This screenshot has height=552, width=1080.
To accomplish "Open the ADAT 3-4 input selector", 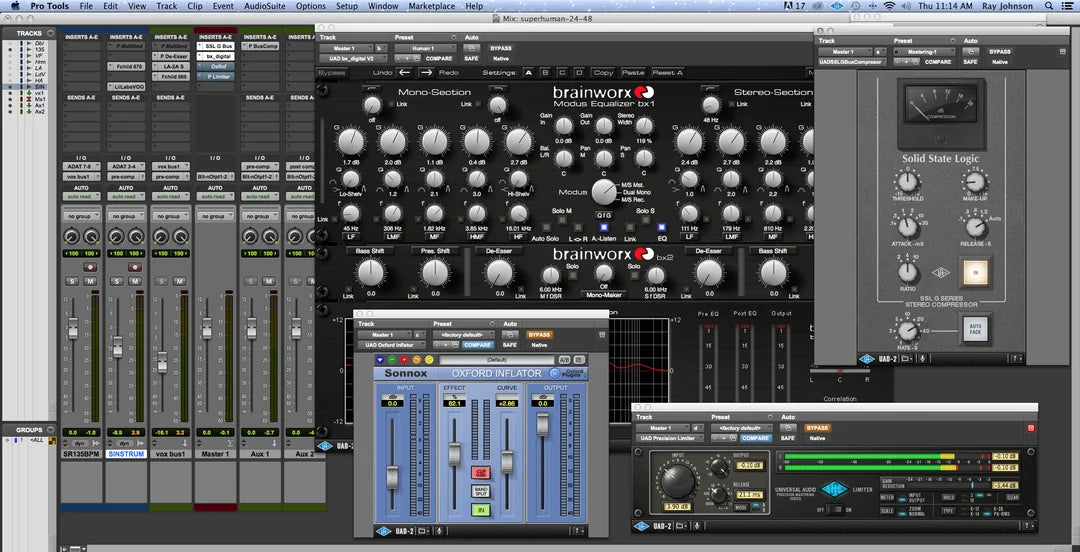I will 125,166.
